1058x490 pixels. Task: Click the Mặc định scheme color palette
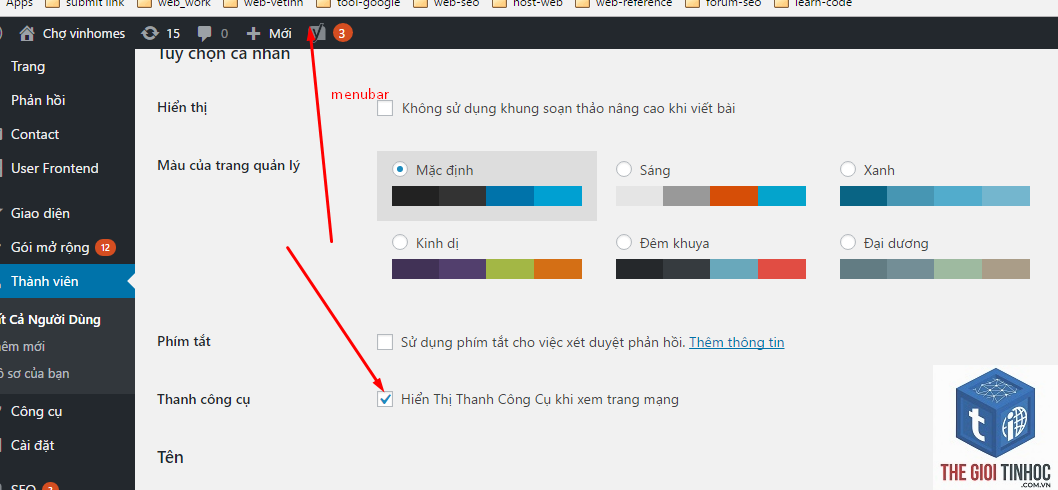click(x=486, y=196)
